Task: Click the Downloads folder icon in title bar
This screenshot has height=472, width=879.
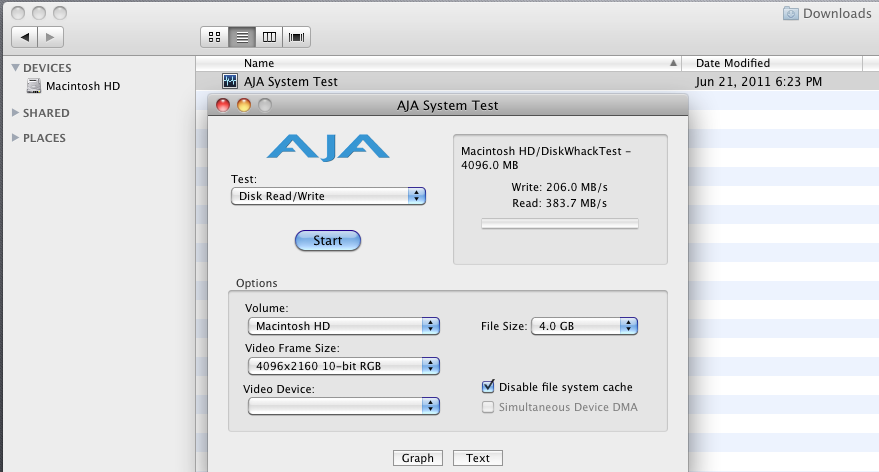Action: [790, 13]
